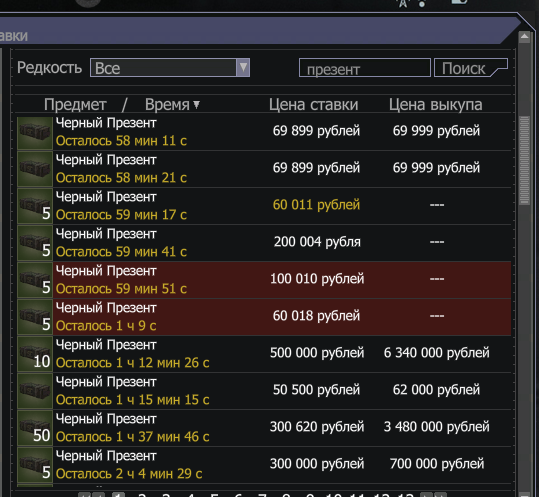The height and width of the screenshot is (497, 539).
Task: Click item icon of lot ending 59 мин 17 с
Action: [x=35, y=207]
